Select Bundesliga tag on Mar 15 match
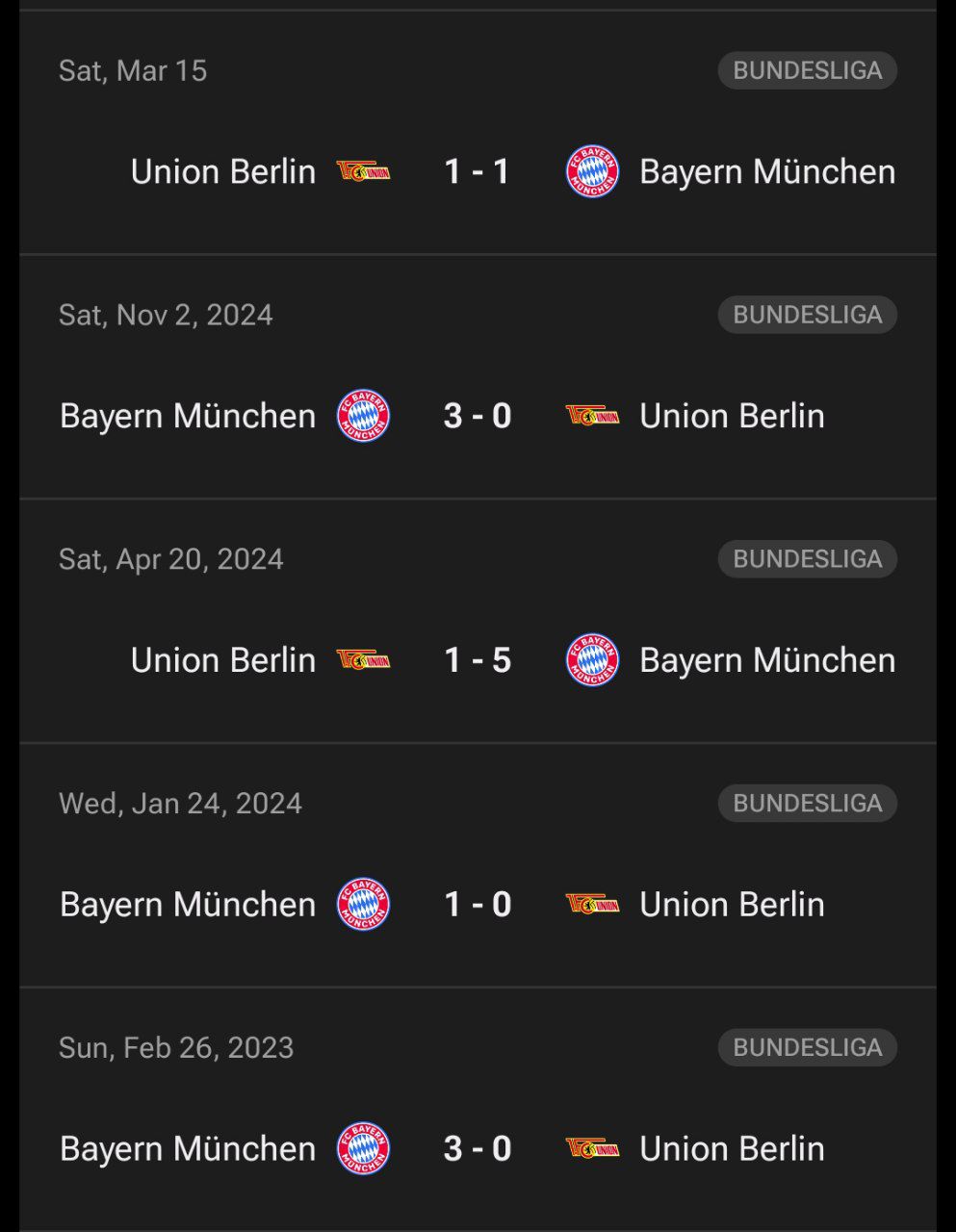This screenshot has height=1232, width=956. coord(808,70)
